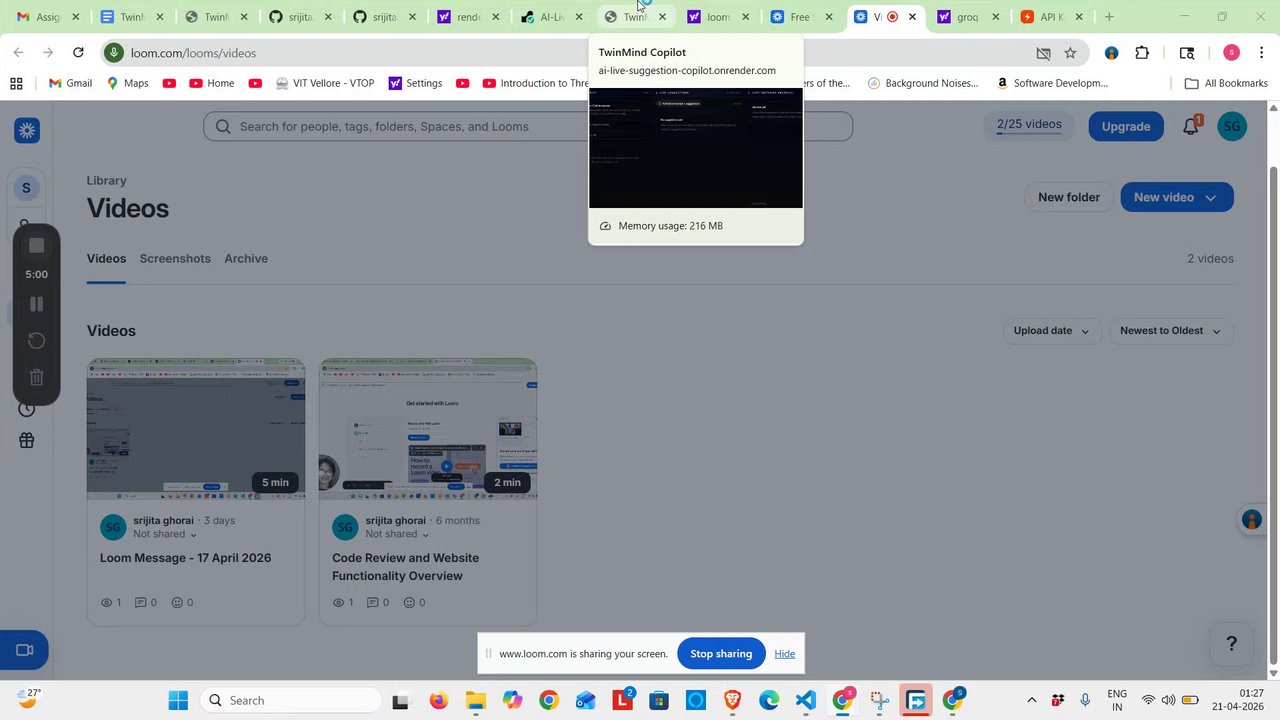Screen dimensions: 1280x720
Task: Open the Loom home logo in sidebar
Action: click(x=27, y=130)
